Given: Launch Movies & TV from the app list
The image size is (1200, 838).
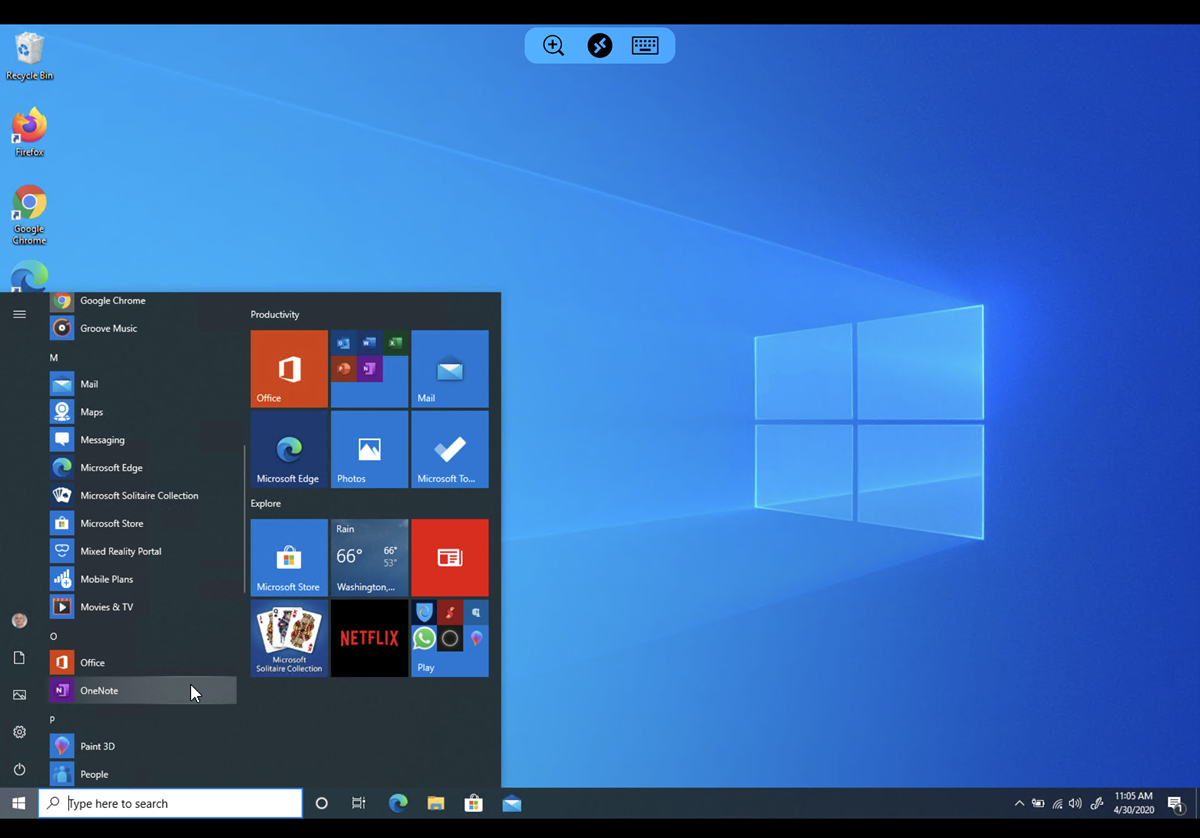Looking at the screenshot, I should (x=143, y=607).
